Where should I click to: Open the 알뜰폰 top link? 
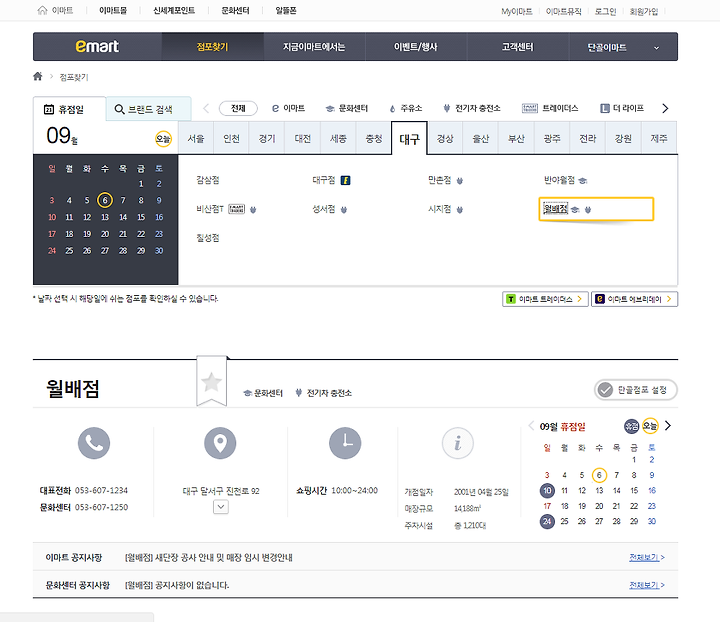click(286, 11)
